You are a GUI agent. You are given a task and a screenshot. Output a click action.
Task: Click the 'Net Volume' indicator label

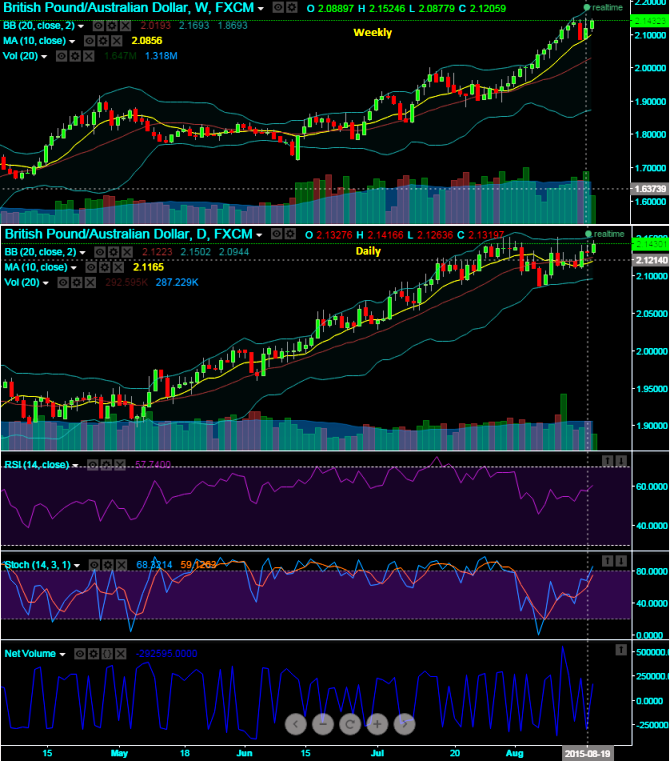pyautogui.click(x=30, y=654)
